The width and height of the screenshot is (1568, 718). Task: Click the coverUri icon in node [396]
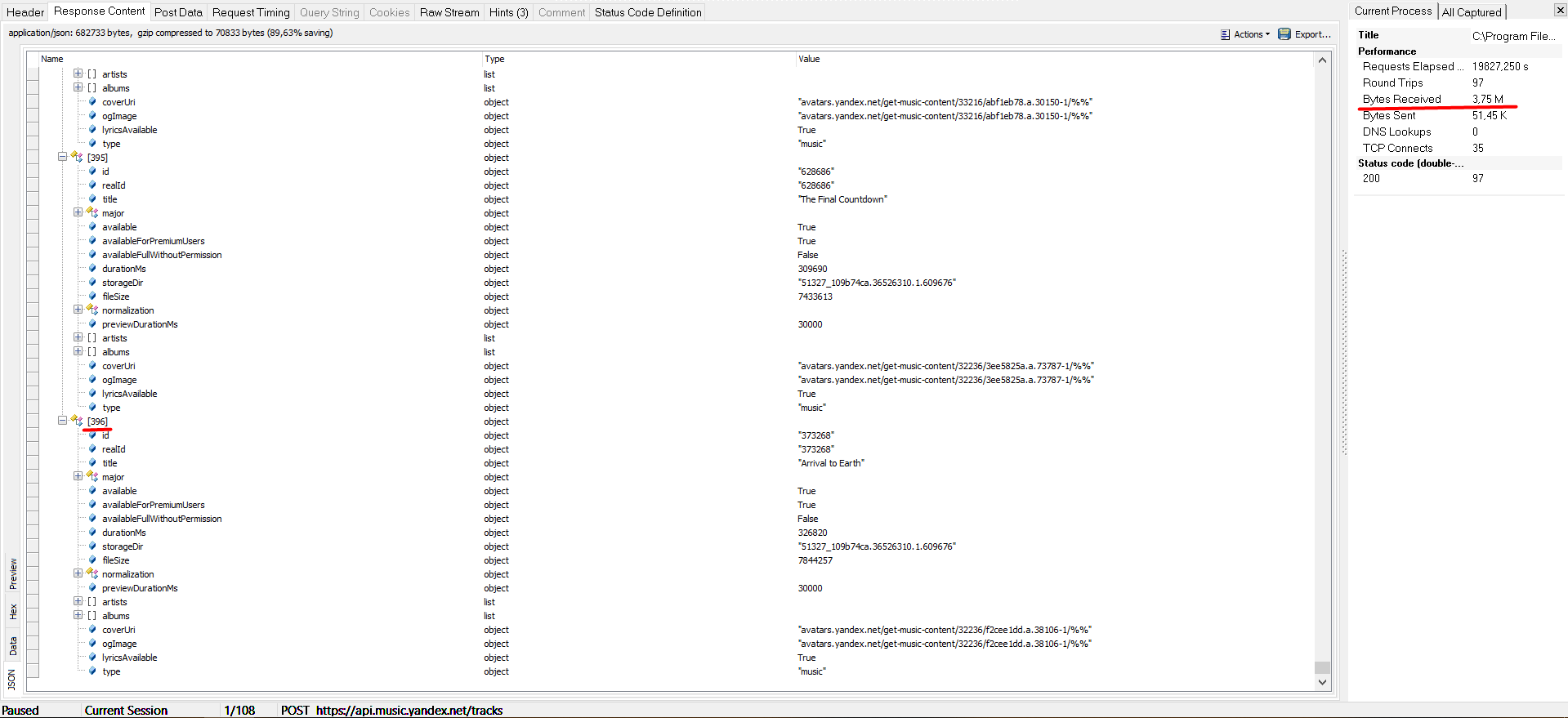92,630
